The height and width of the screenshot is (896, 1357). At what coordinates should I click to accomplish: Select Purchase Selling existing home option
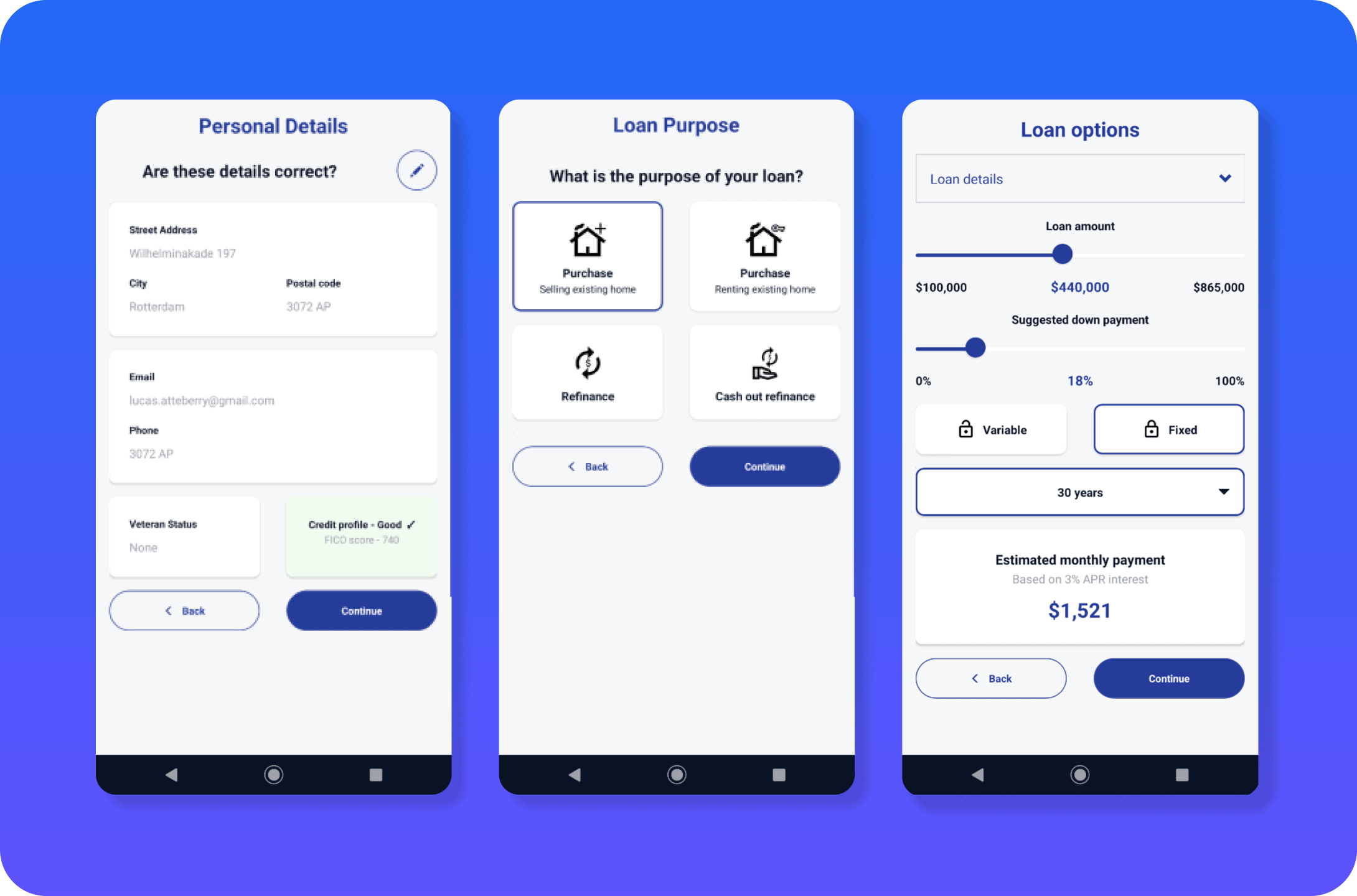pos(587,256)
